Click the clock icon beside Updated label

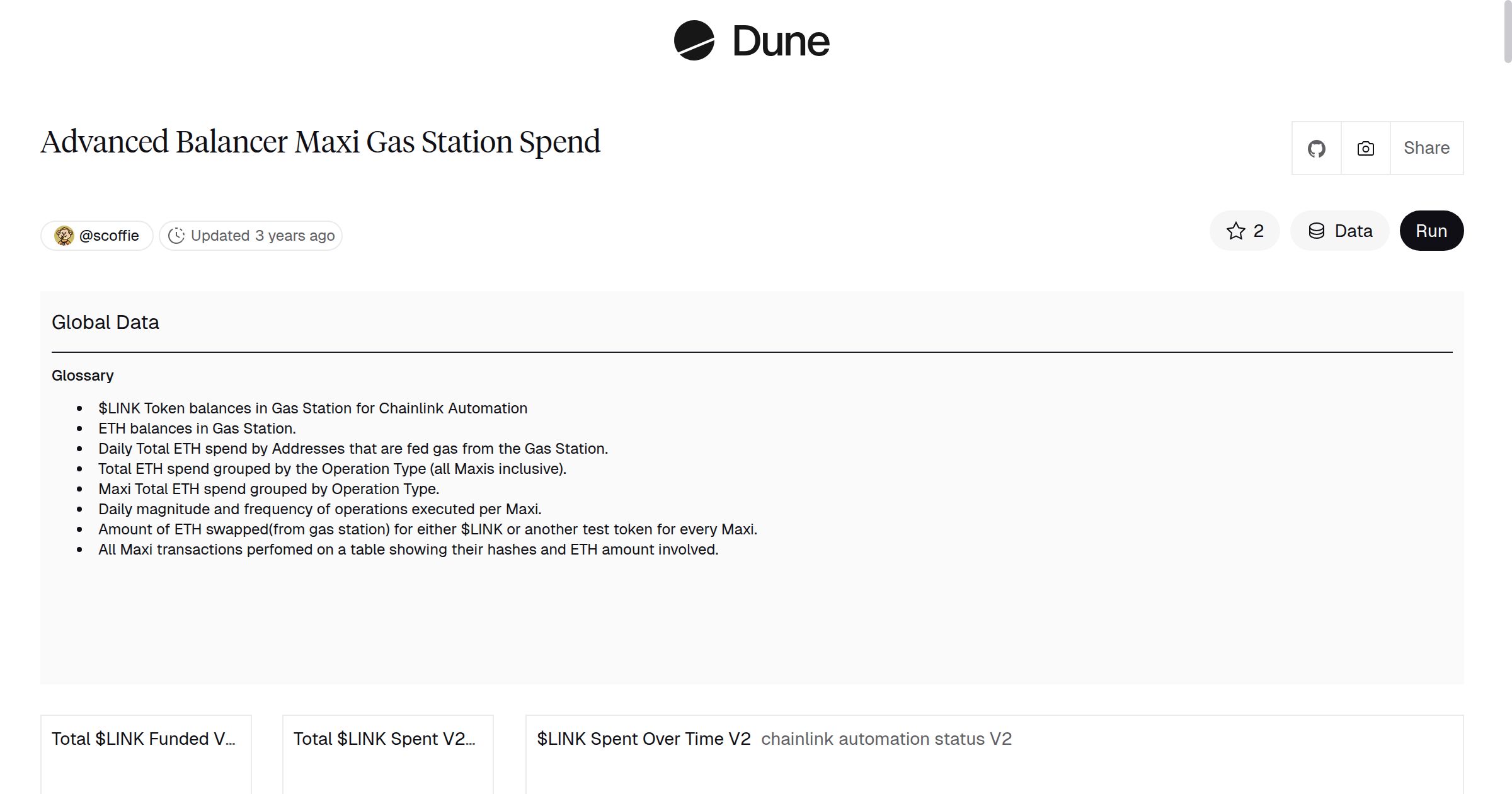pos(177,235)
